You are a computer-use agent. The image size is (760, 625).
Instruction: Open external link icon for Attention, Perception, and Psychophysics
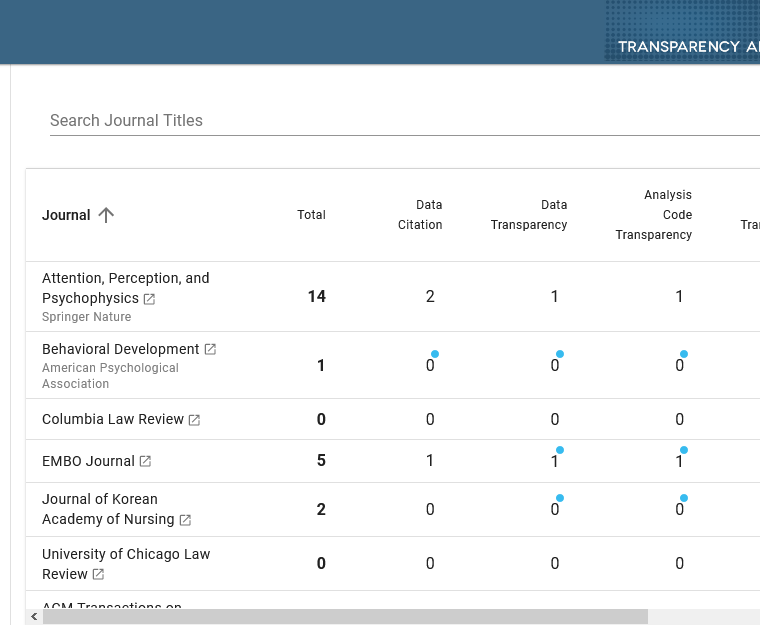click(x=149, y=299)
